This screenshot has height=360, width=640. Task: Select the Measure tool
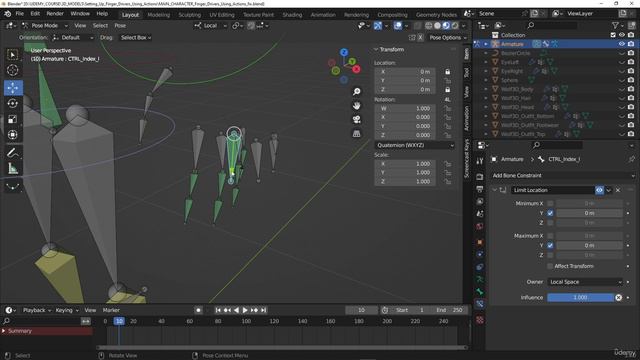(x=13, y=169)
